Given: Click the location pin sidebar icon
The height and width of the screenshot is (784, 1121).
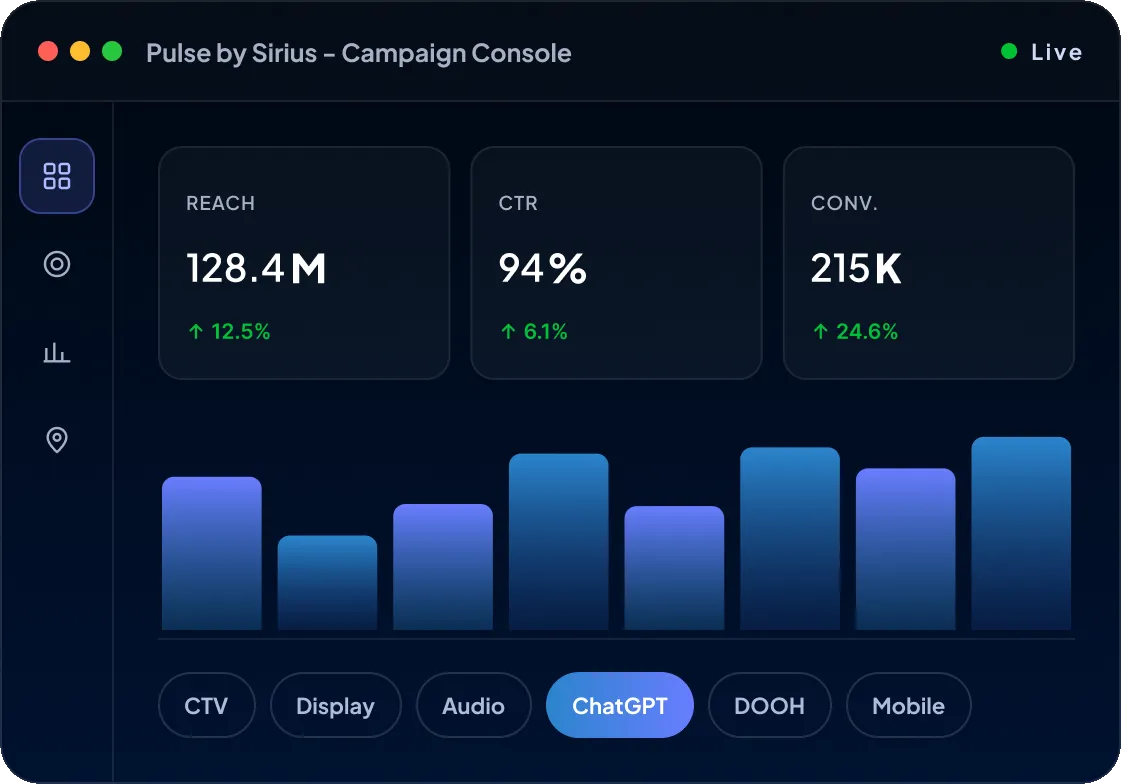Looking at the screenshot, I should click(56, 440).
